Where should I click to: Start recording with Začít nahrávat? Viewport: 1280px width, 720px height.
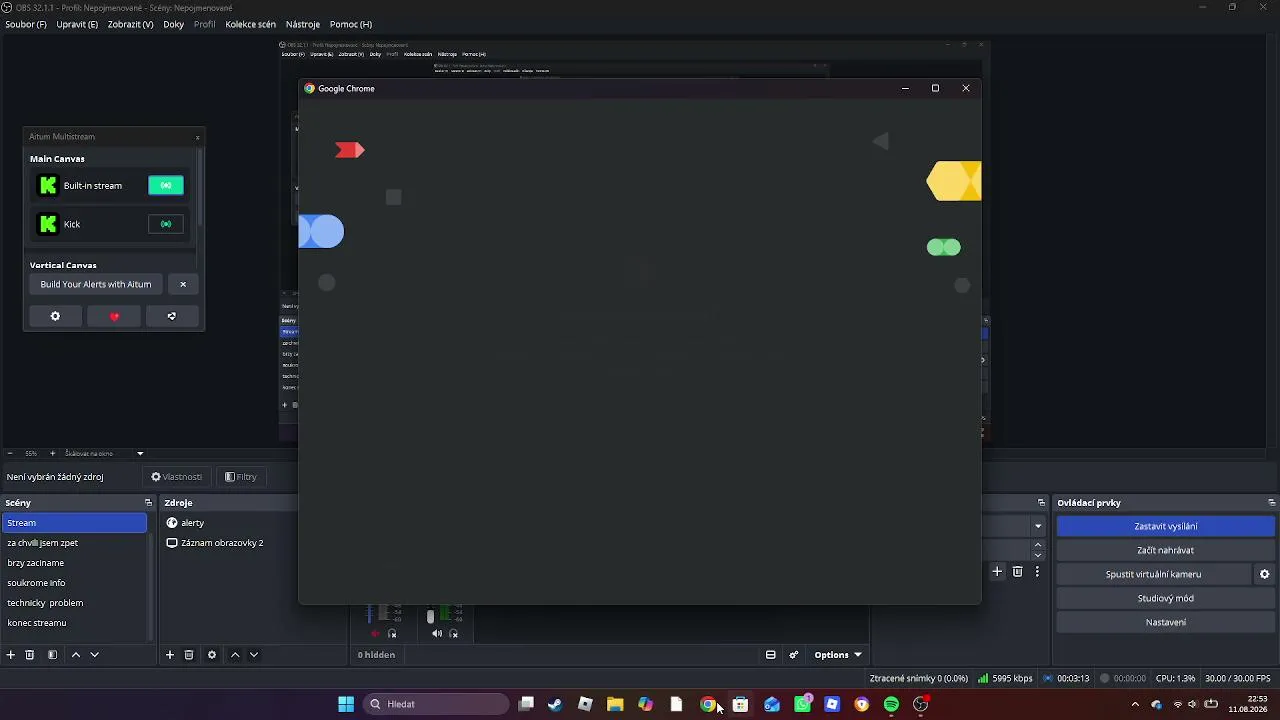coord(1166,550)
